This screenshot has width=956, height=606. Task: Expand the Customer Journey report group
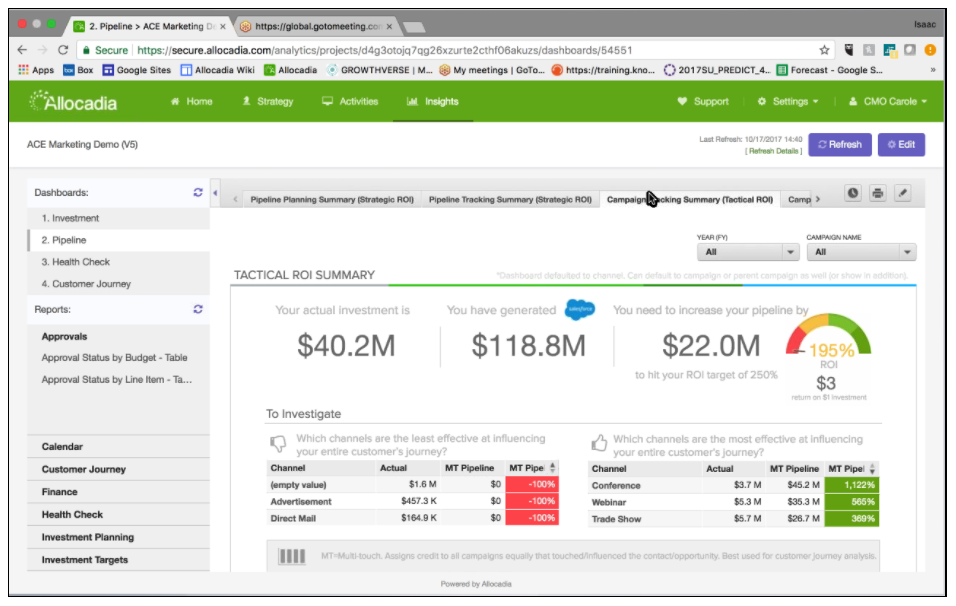119,469
